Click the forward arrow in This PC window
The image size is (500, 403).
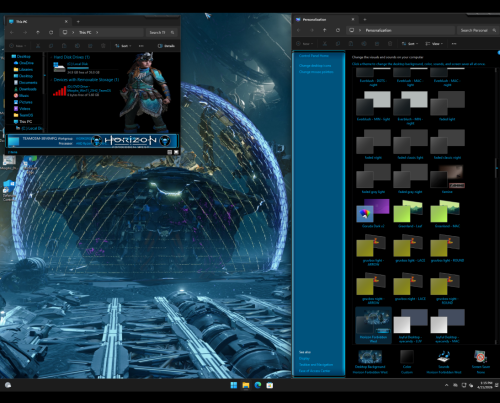(x=25, y=32)
